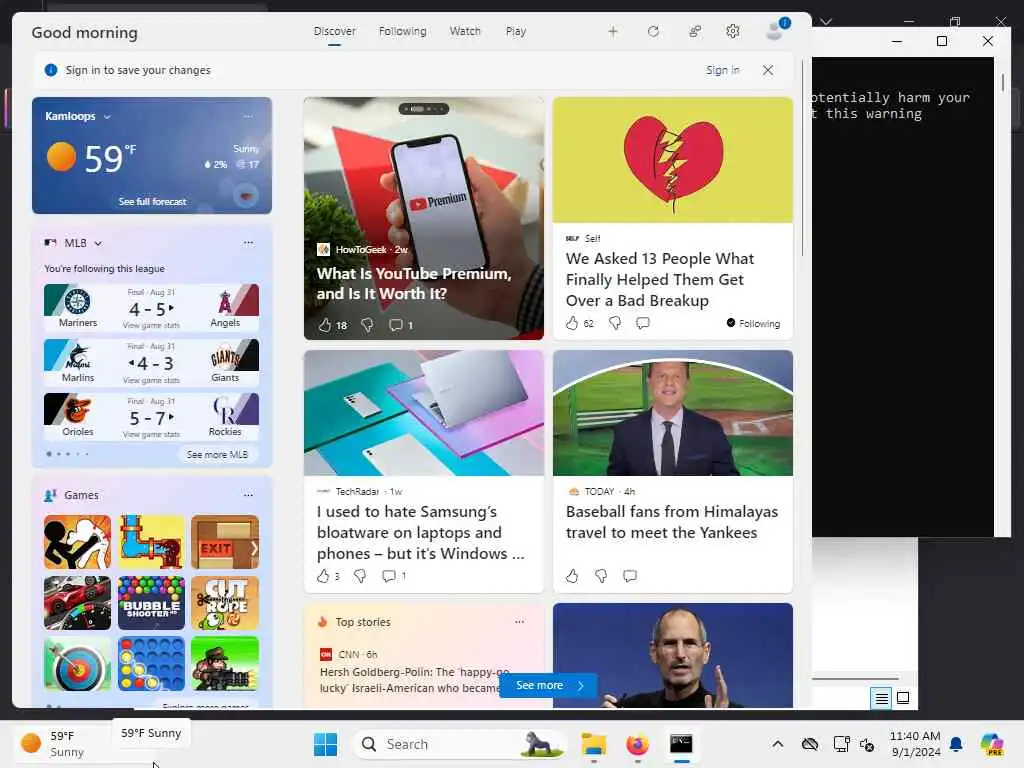Open widgets settings gear
Screen dimensions: 1024x768
tap(733, 31)
